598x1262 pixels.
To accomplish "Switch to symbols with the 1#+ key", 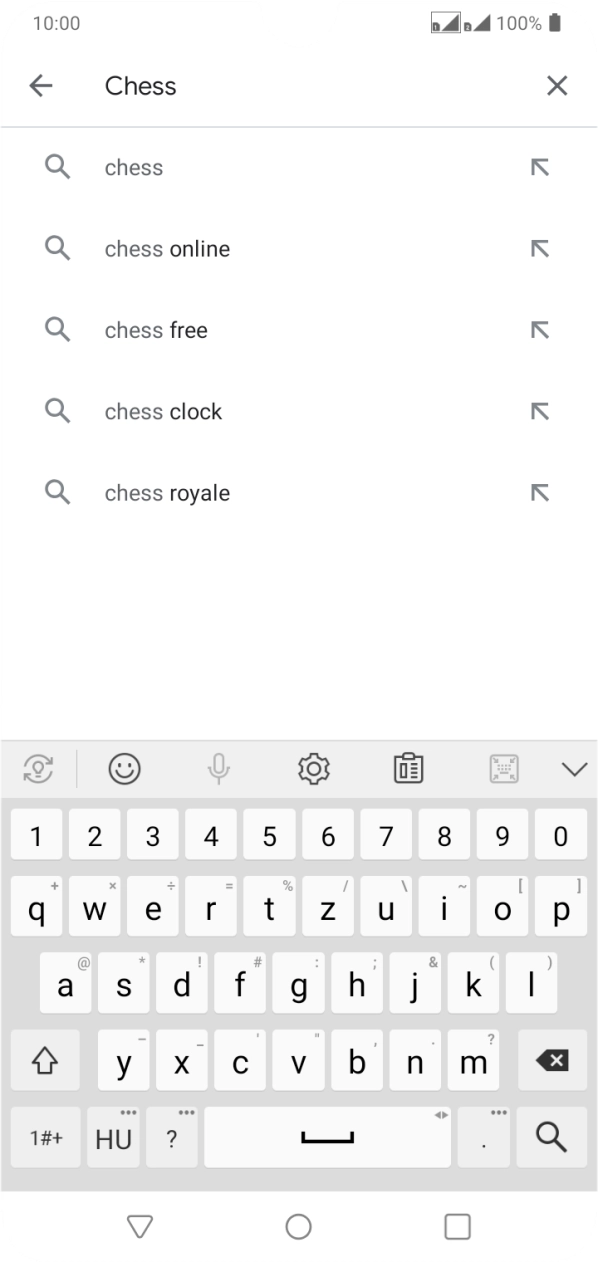I will [x=45, y=1137].
